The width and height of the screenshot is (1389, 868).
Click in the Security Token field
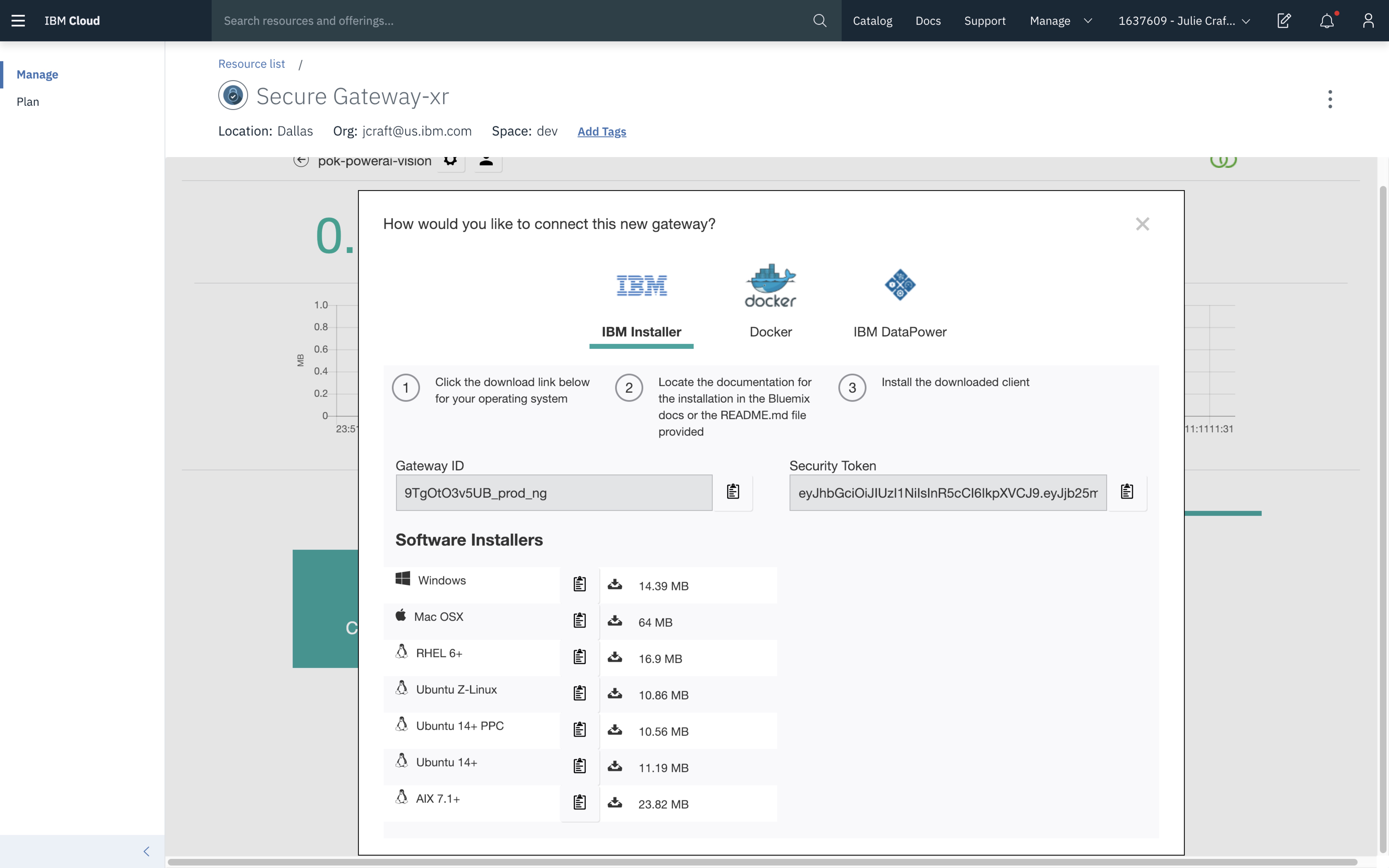pyautogui.click(x=948, y=492)
